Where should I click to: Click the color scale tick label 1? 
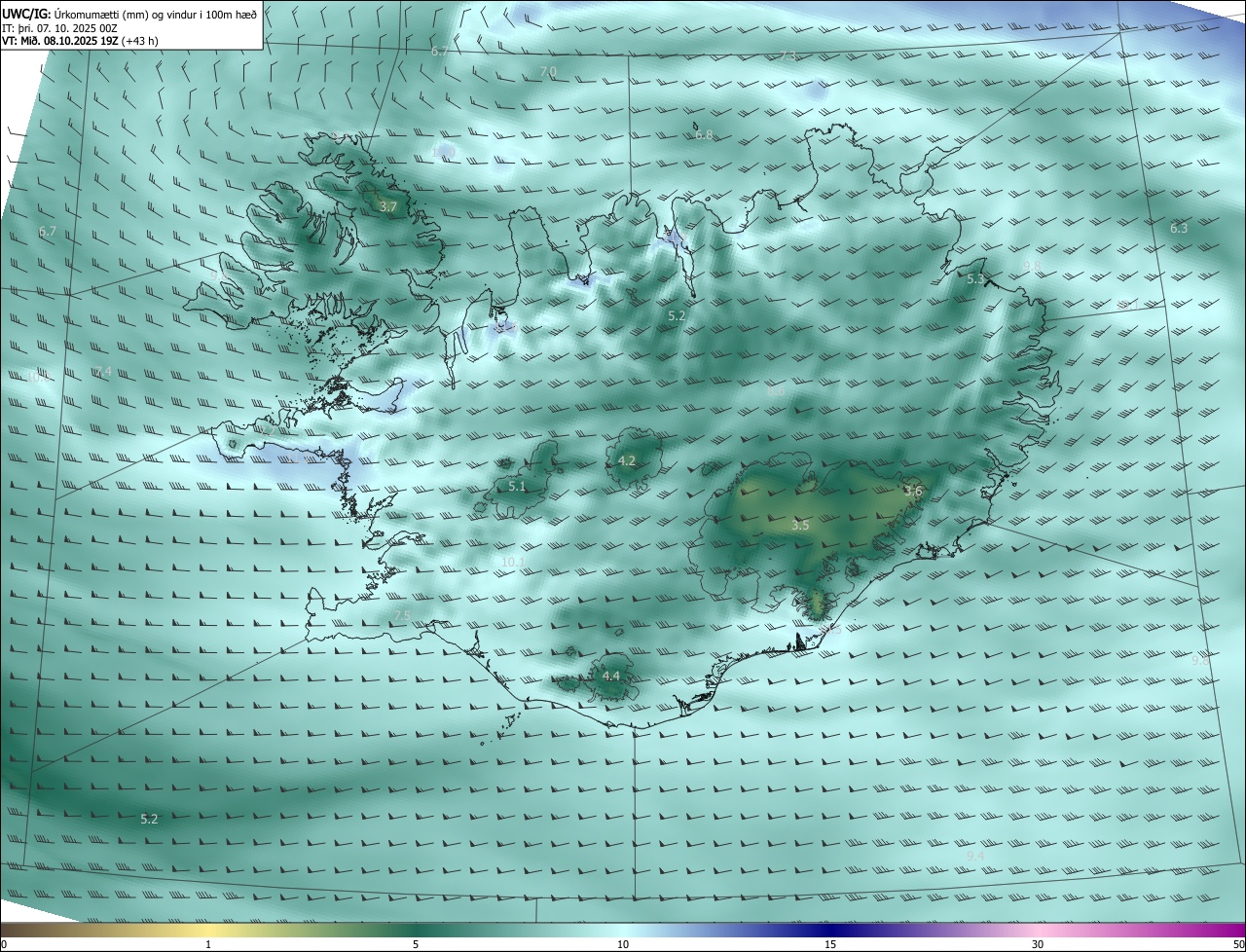tap(208, 944)
